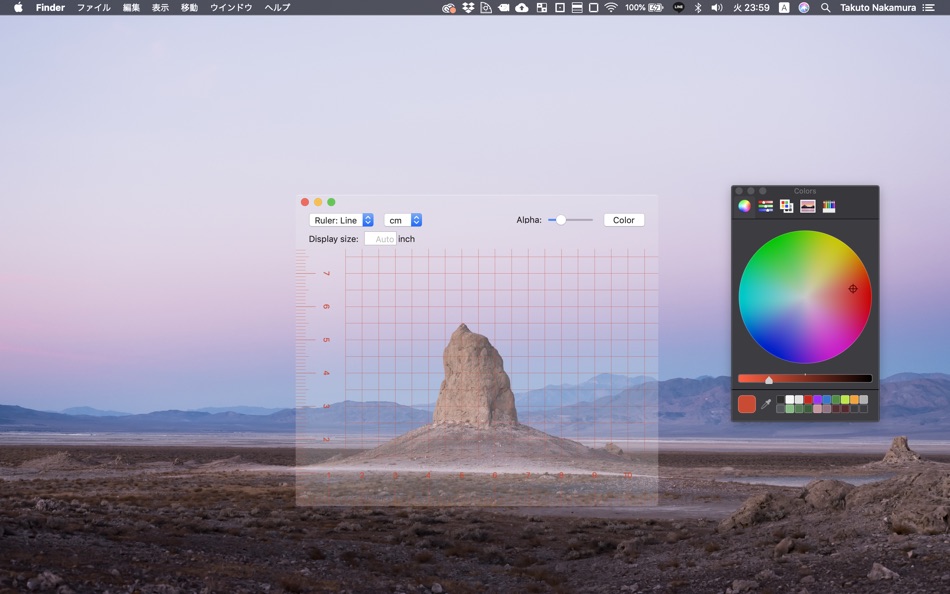Click the Dropbox menu bar icon
This screenshot has height=594, width=950.
[468, 7]
